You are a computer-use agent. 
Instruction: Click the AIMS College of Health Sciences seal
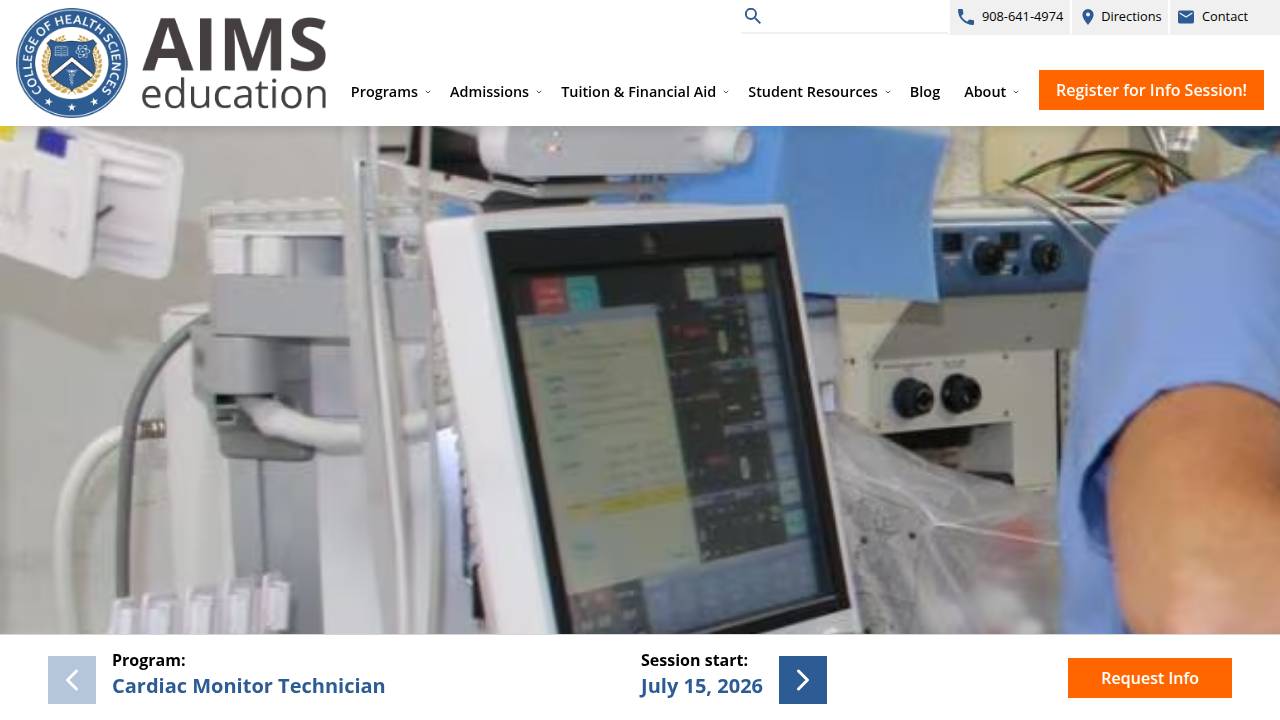tap(72, 63)
